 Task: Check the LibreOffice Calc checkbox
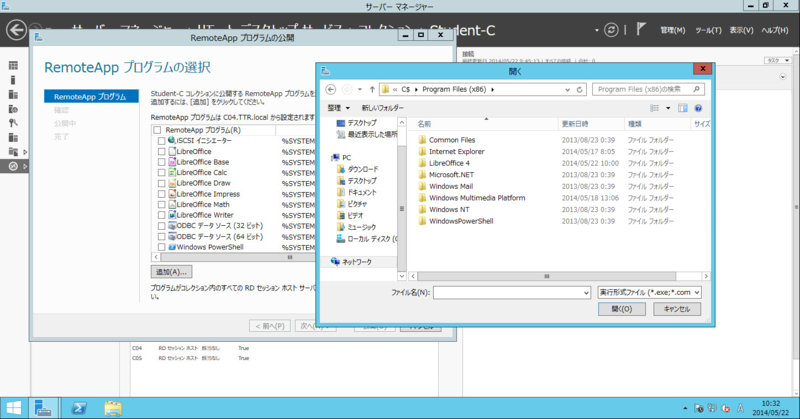tap(162, 173)
